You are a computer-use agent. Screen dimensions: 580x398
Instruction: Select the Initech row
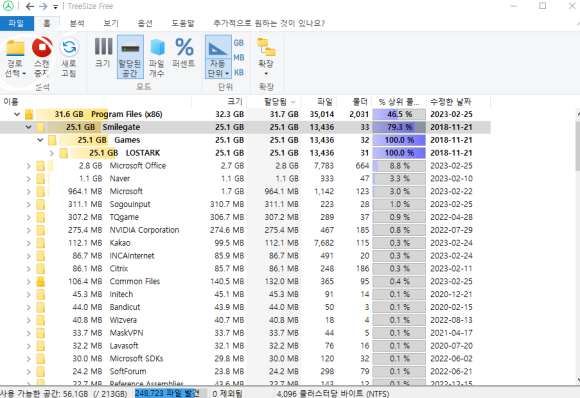coord(245,294)
